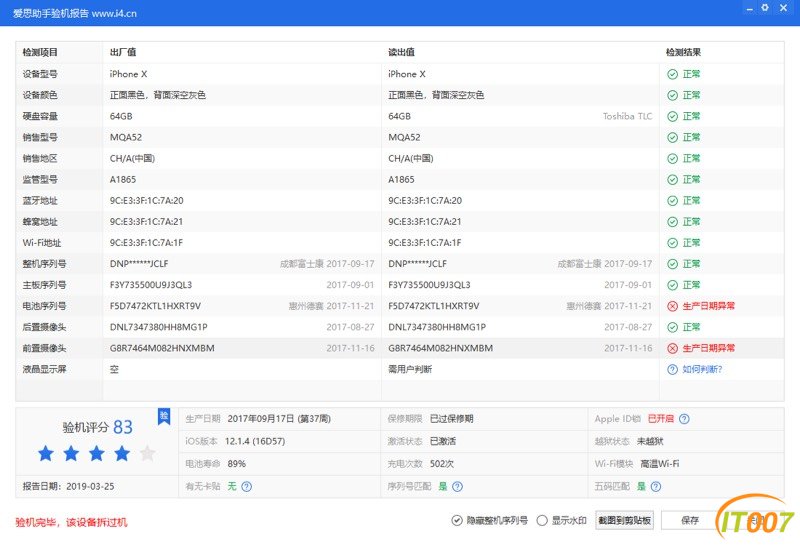Click red error icon in 前置摄像头 row

click(672, 349)
